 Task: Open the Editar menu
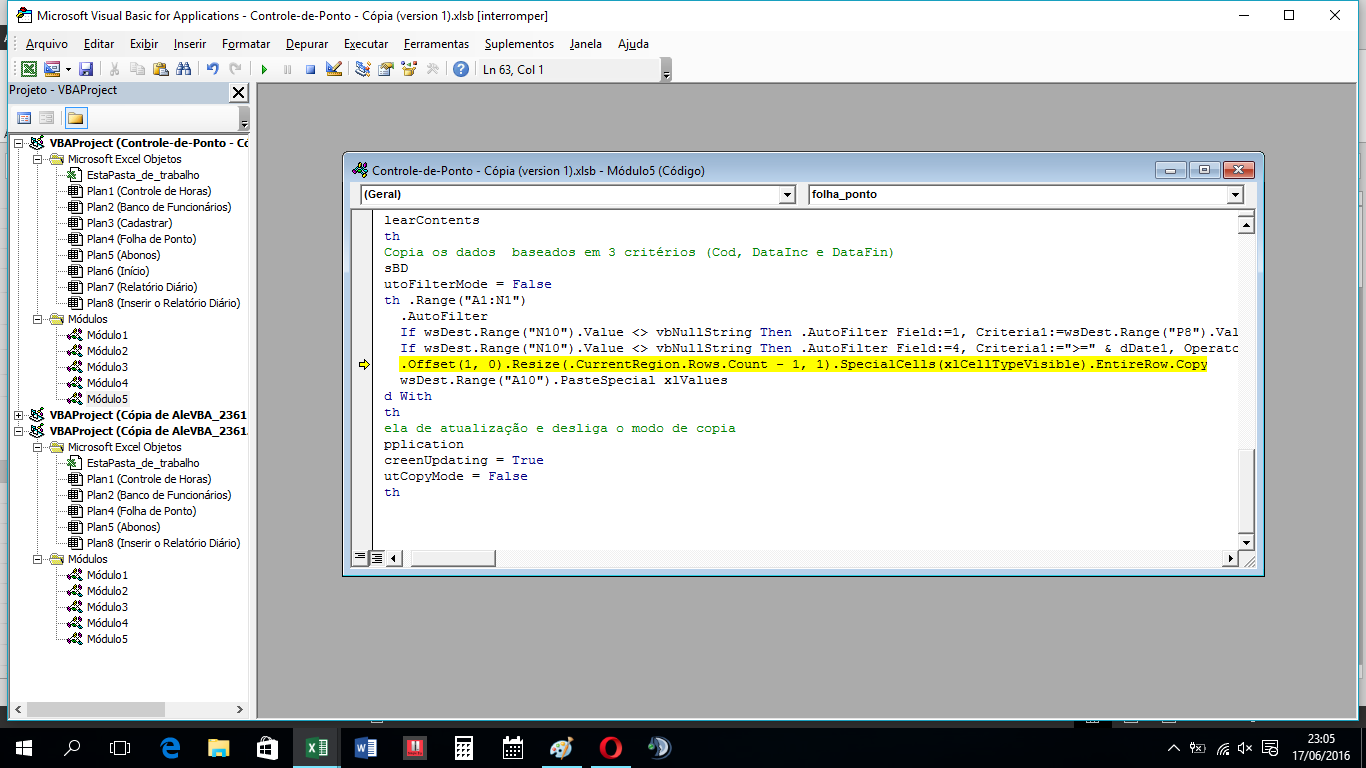(99, 44)
